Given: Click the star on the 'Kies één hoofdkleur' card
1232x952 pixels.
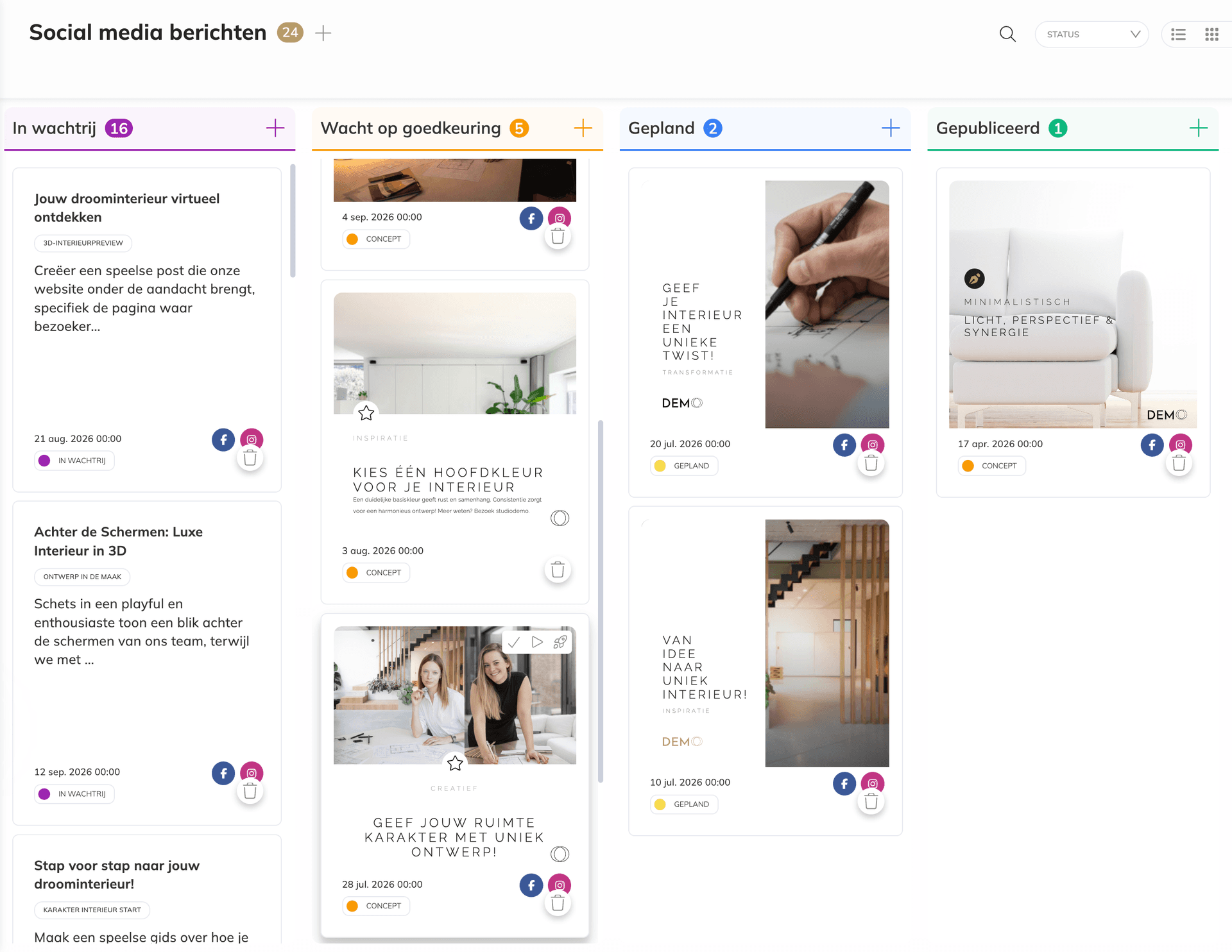Looking at the screenshot, I should [x=366, y=413].
